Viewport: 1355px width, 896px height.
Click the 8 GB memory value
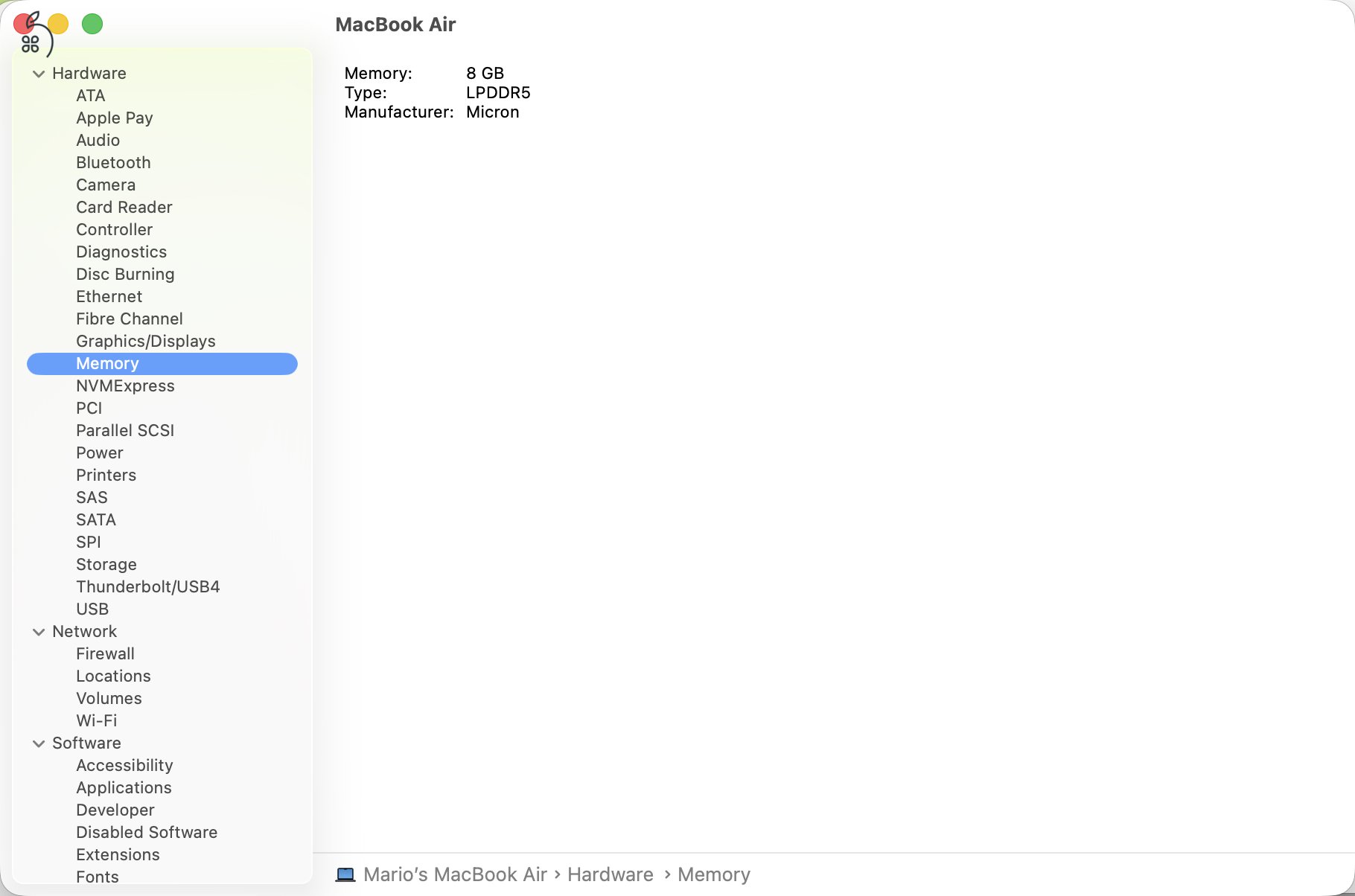[x=485, y=73]
